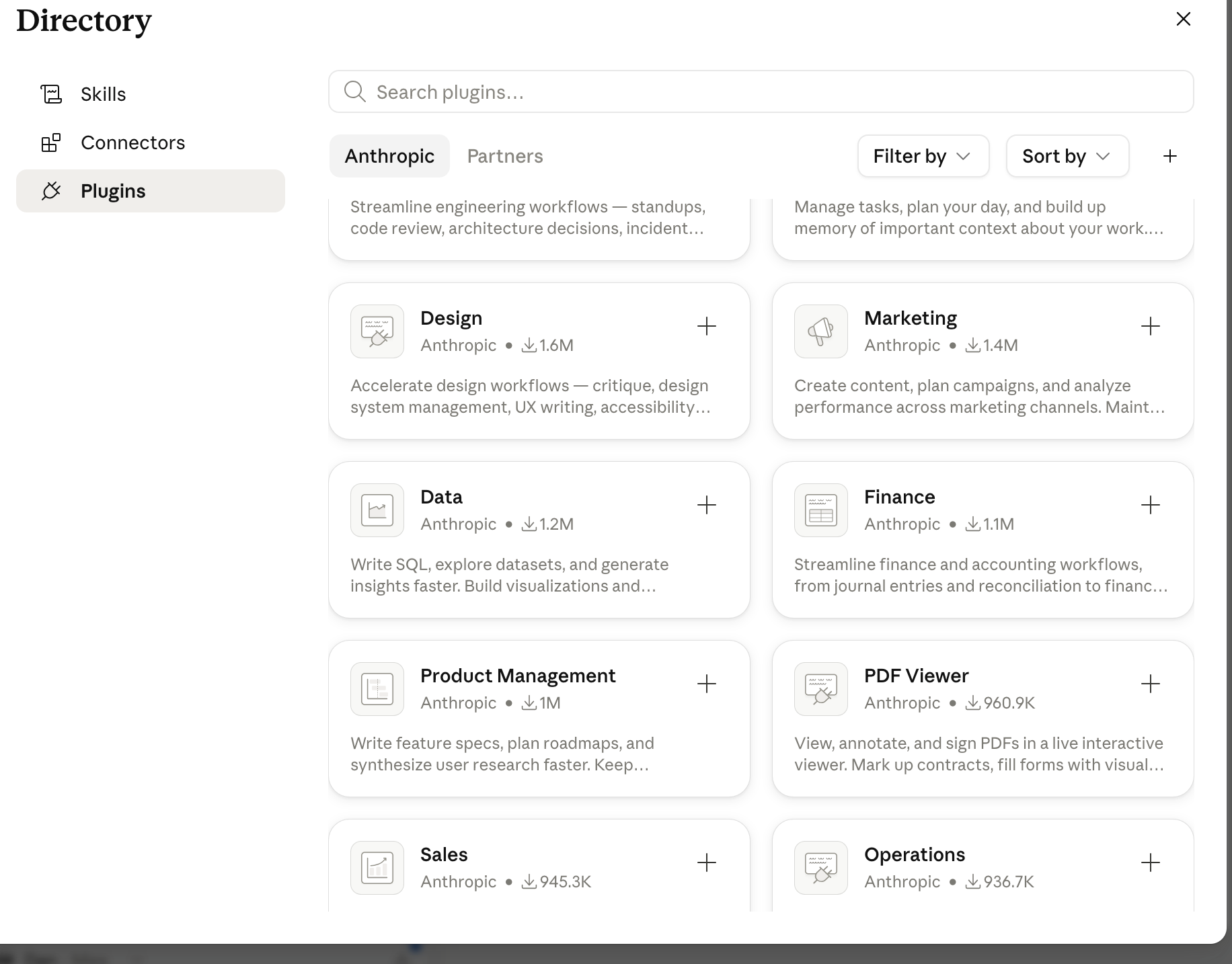The width and height of the screenshot is (1232, 964).
Task: Open the Finance plugin title
Action: pos(900,497)
